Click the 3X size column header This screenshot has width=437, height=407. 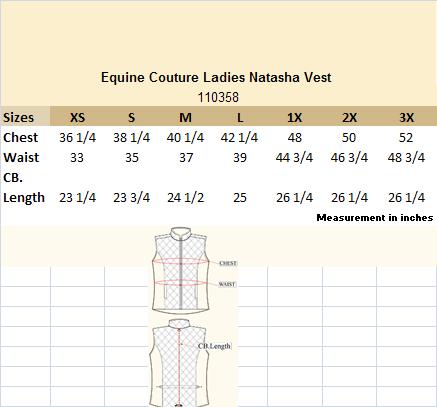(x=406, y=117)
